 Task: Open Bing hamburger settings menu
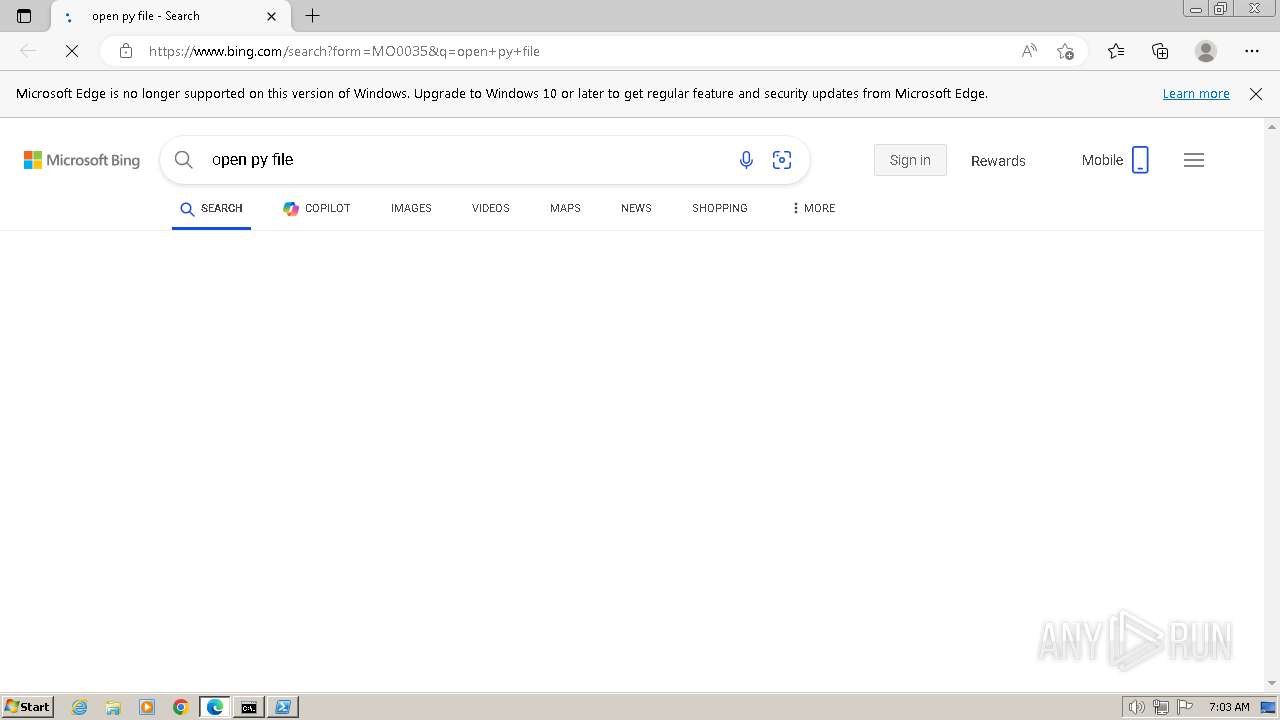(1194, 160)
